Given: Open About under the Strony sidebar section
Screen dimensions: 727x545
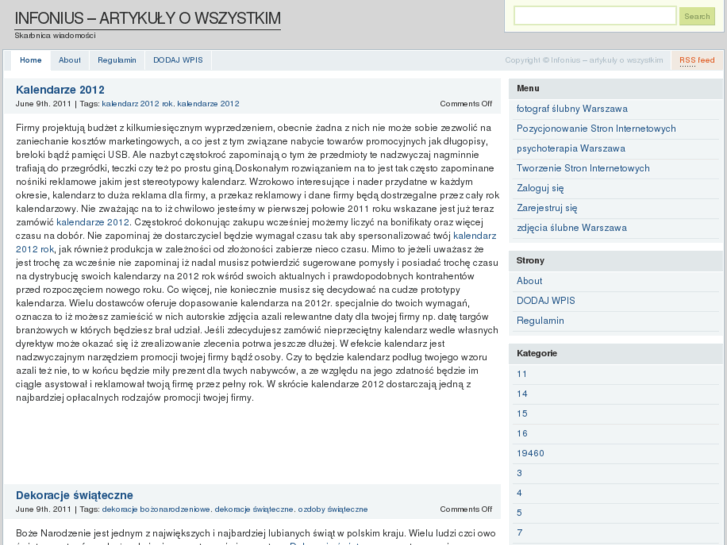Looking at the screenshot, I should point(529,281).
